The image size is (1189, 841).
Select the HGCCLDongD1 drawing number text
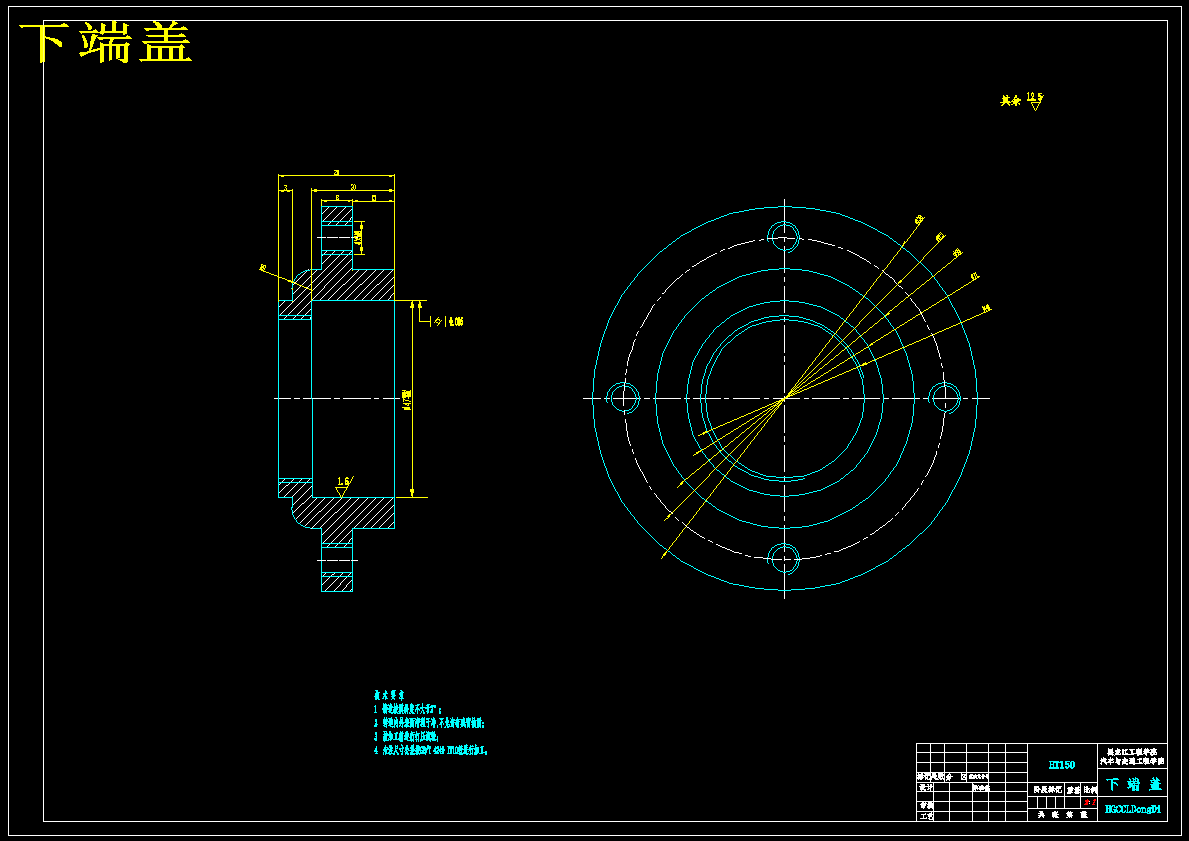(1133, 809)
